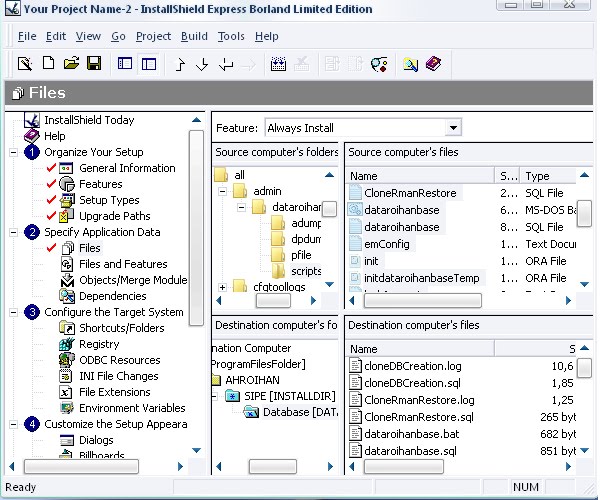
Task: Open the Features view
Action: pyautogui.click(x=101, y=184)
